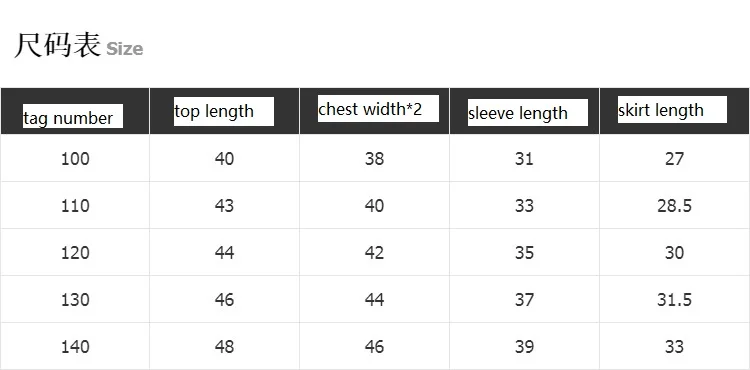
Task: Click top length value 43
Action: click(x=224, y=206)
